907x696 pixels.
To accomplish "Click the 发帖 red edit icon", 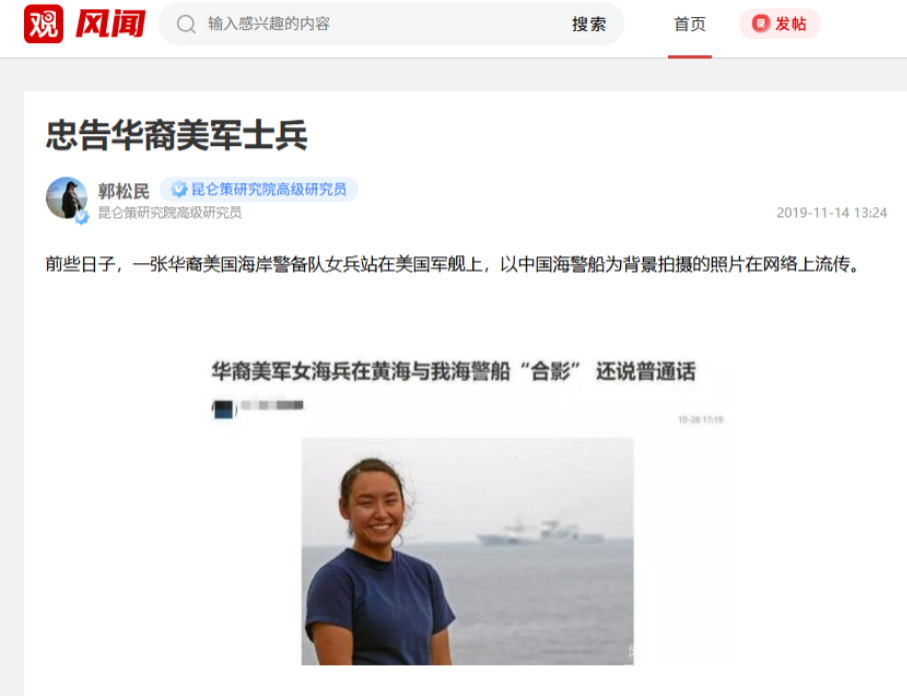I will point(761,24).
